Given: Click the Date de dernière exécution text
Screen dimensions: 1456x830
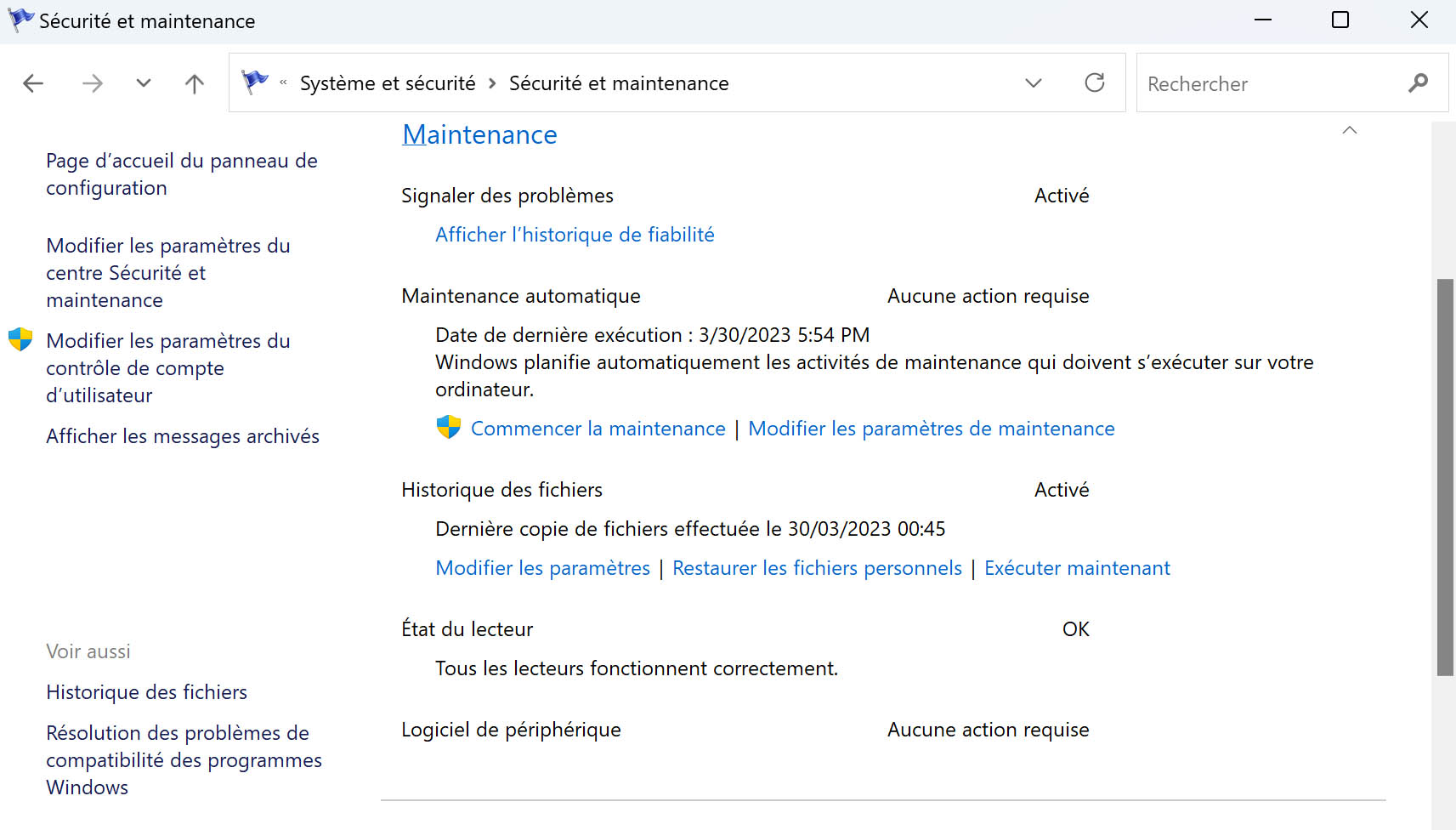Looking at the screenshot, I should point(652,335).
